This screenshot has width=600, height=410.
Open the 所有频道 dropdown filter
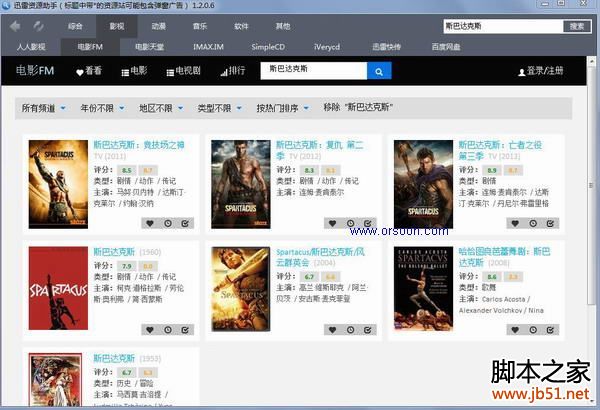point(44,108)
